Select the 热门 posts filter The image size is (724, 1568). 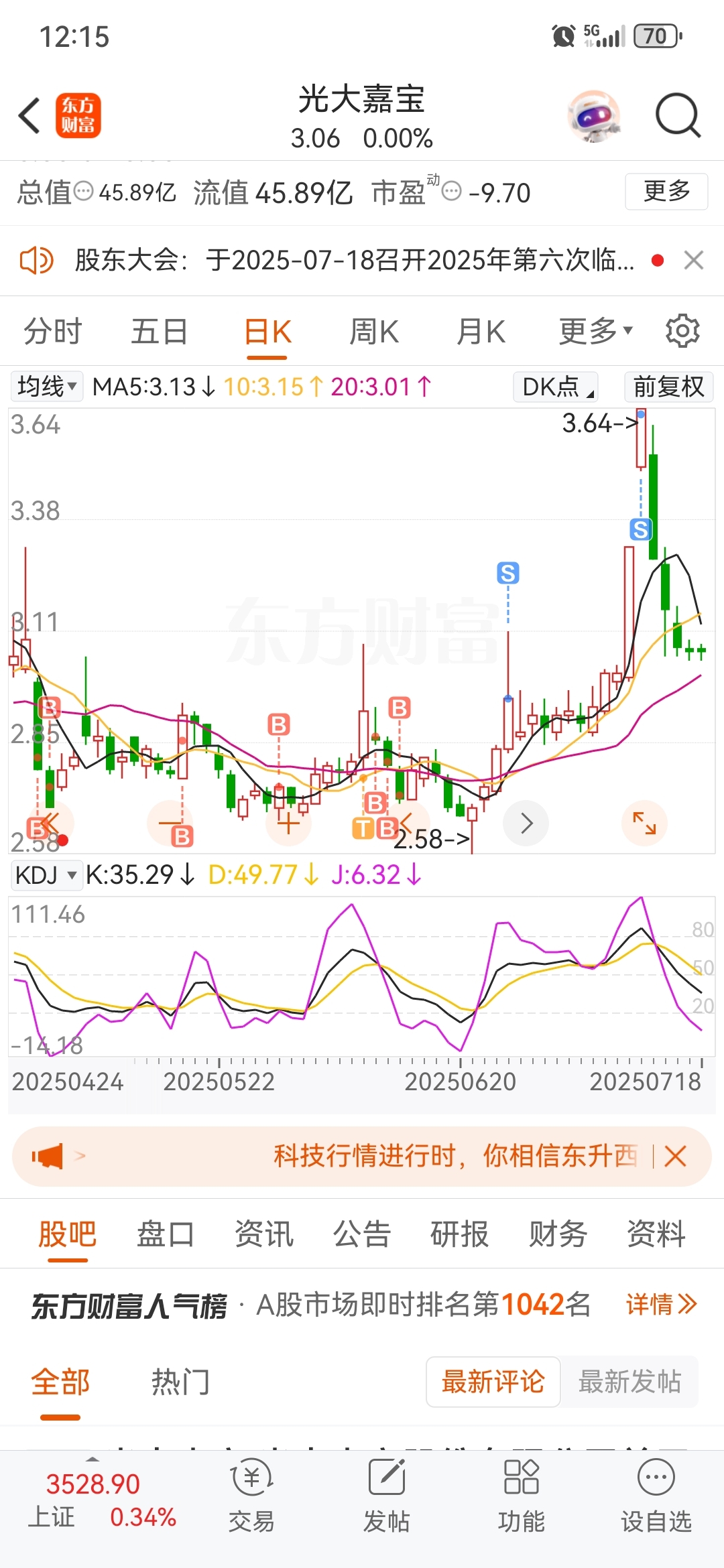coord(180,1382)
